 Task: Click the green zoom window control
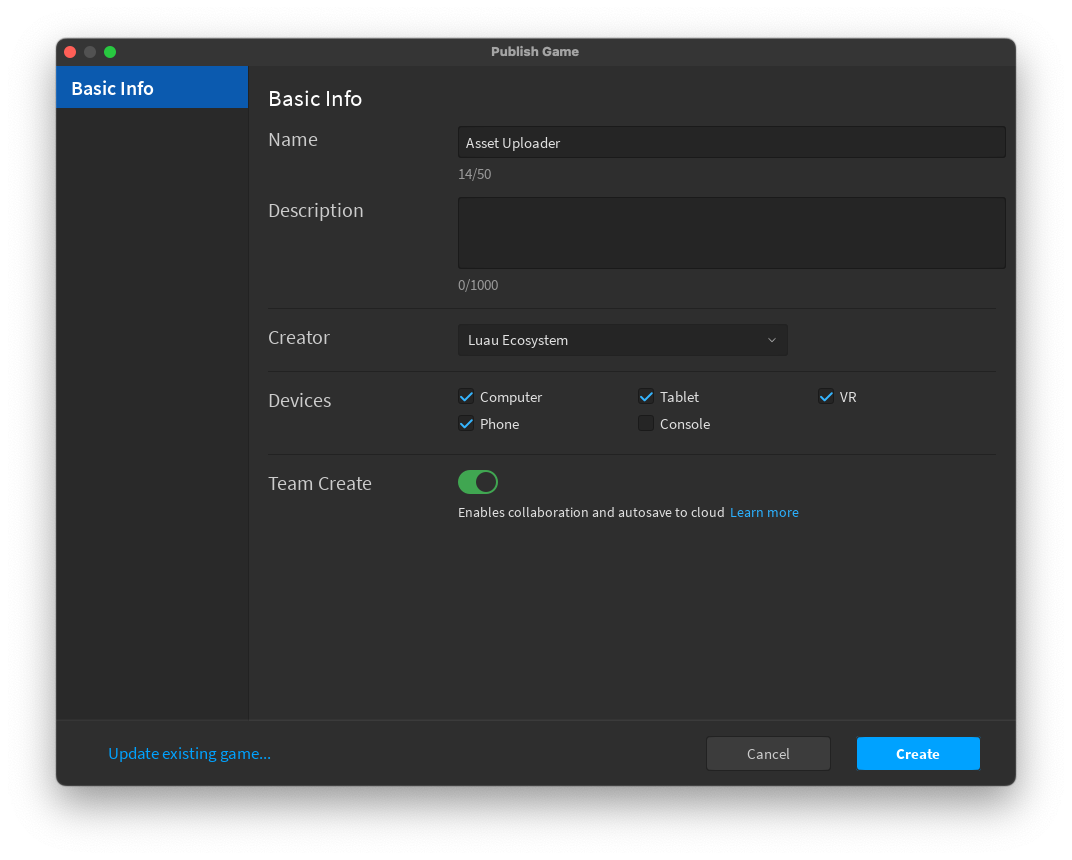click(x=109, y=51)
